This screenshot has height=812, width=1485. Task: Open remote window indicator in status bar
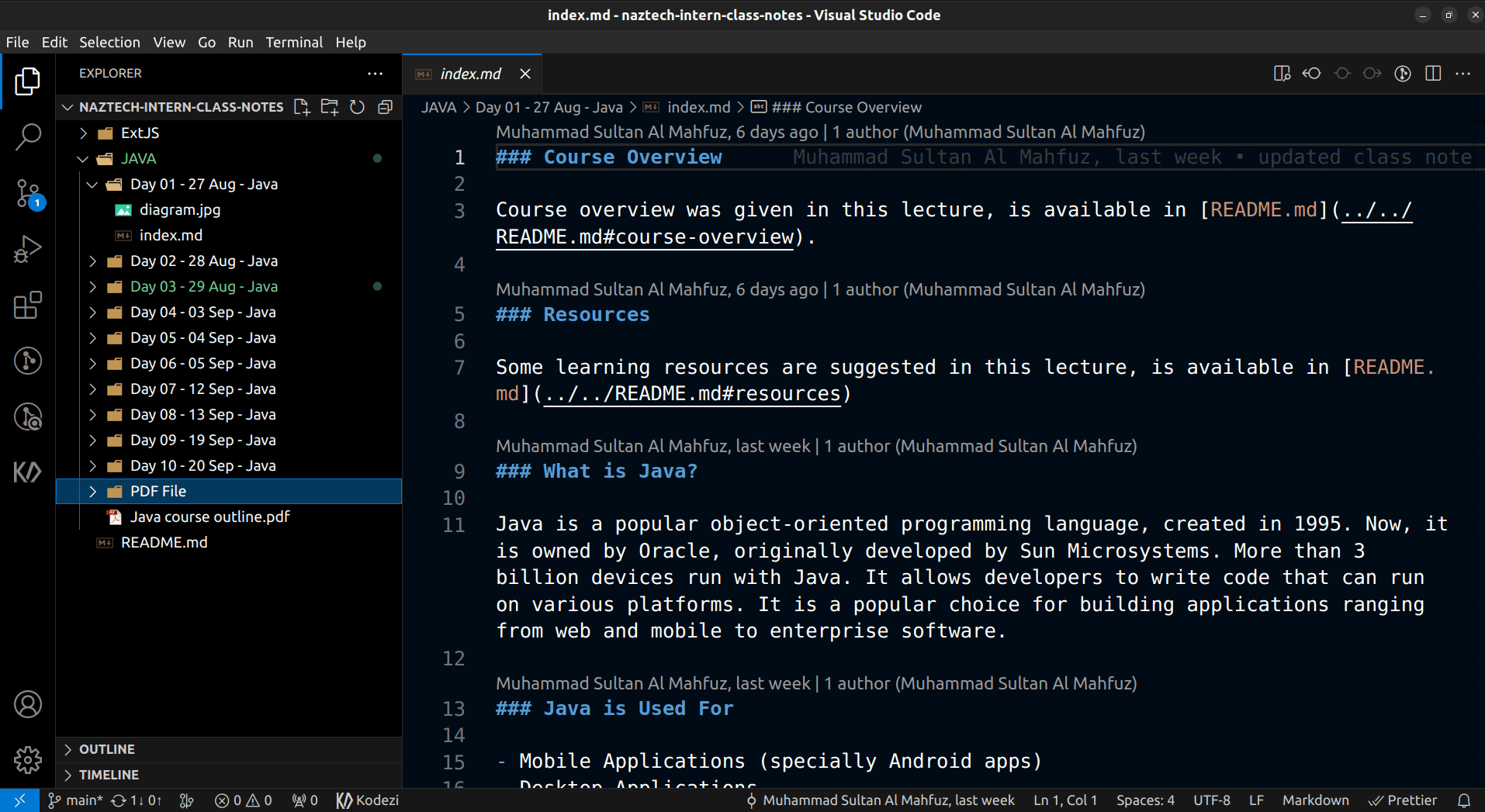(19, 800)
